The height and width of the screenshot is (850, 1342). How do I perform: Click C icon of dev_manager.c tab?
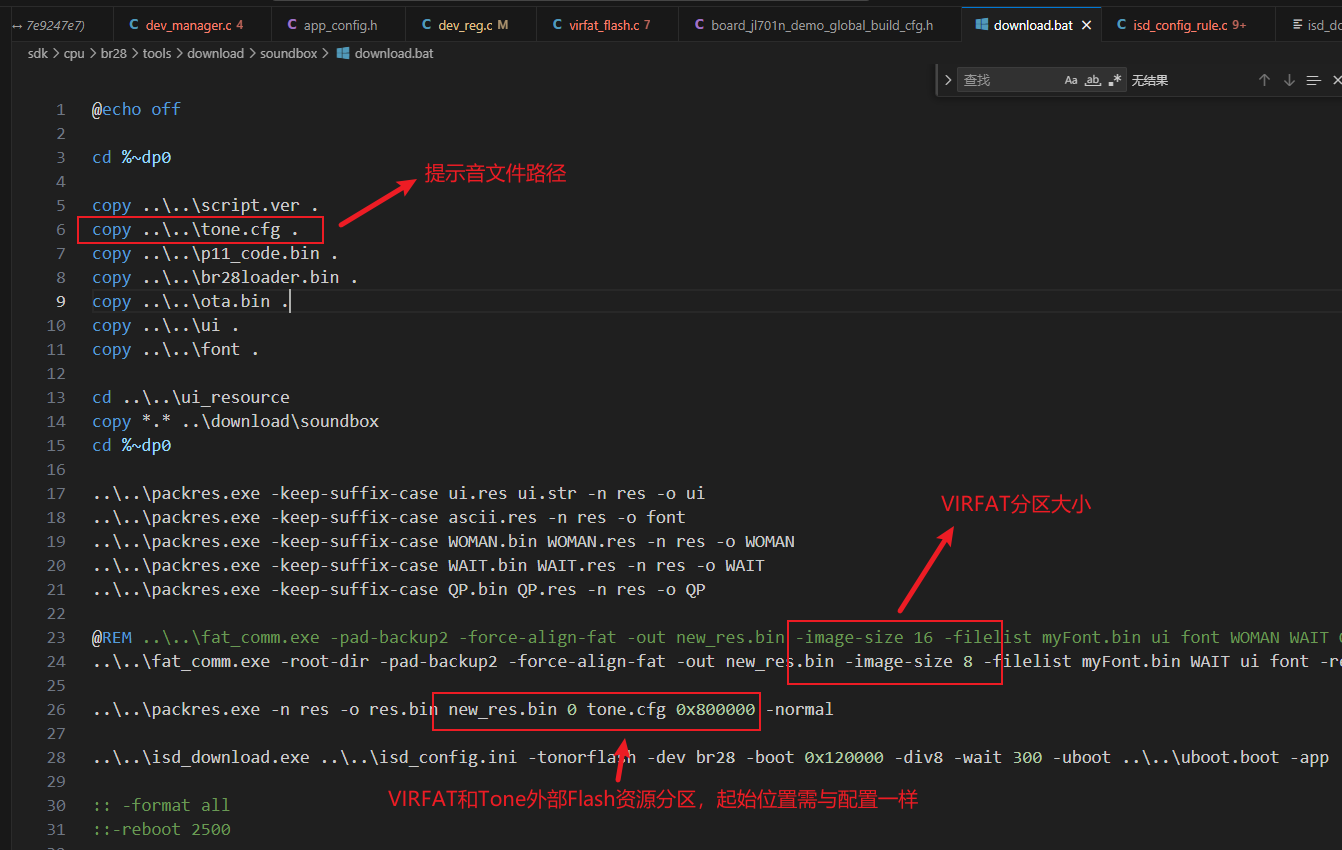click(134, 25)
